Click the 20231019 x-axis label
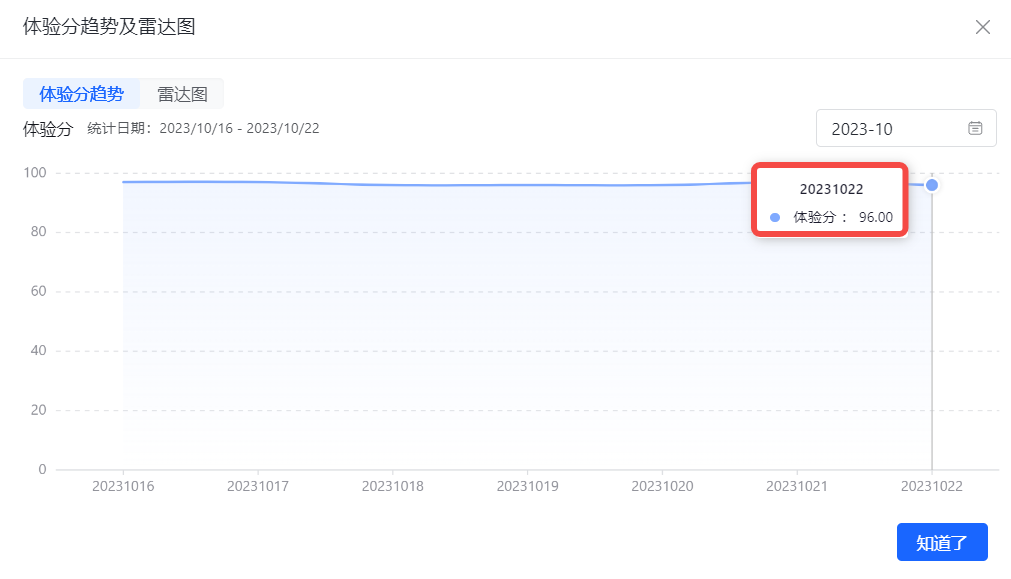Viewport: 1011px width, 579px height. pos(527,486)
